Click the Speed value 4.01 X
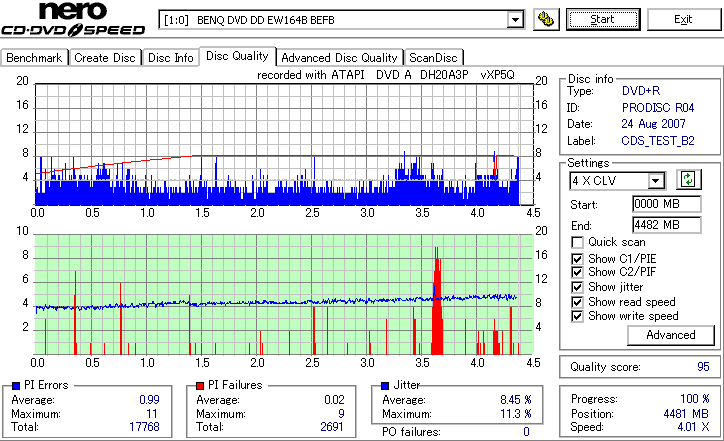 click(x=694, y=427)
